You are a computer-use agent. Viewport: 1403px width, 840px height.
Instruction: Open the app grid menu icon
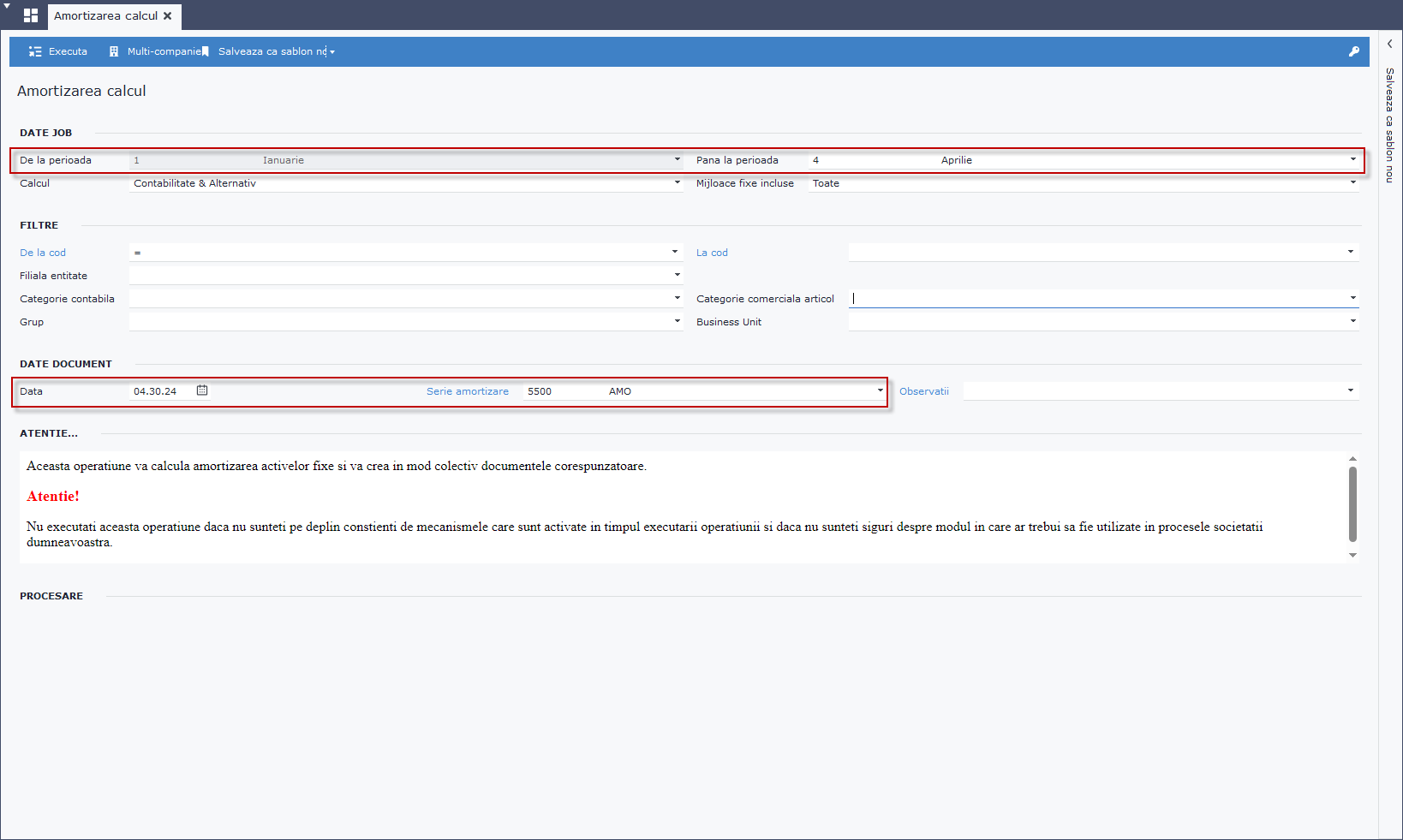click(31, 15)
